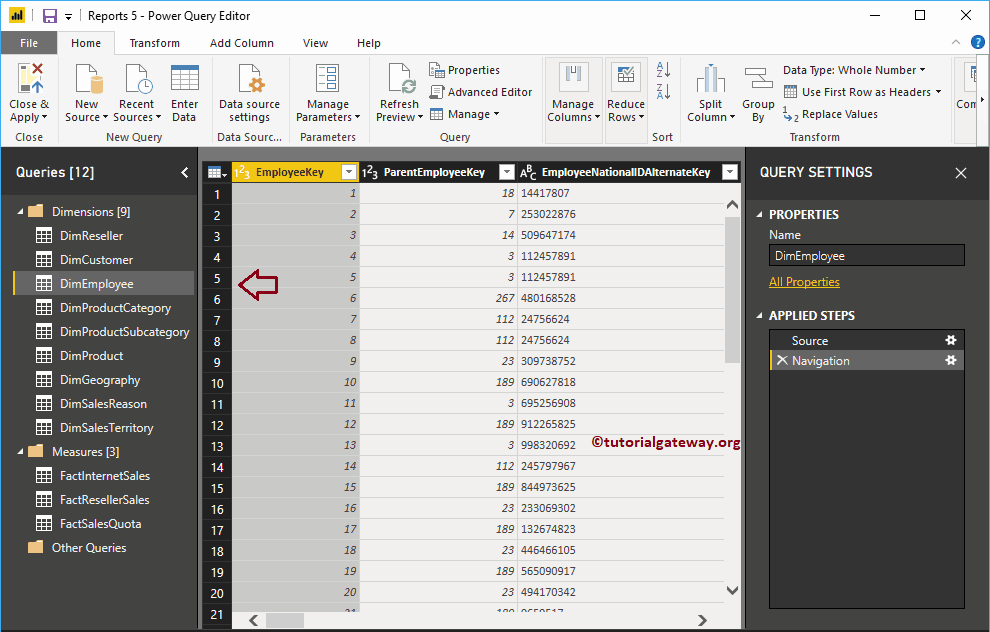Viewport: 990px width, 632px height.
Task: Click the Manage Columns icon
Action: pos(573,78)
